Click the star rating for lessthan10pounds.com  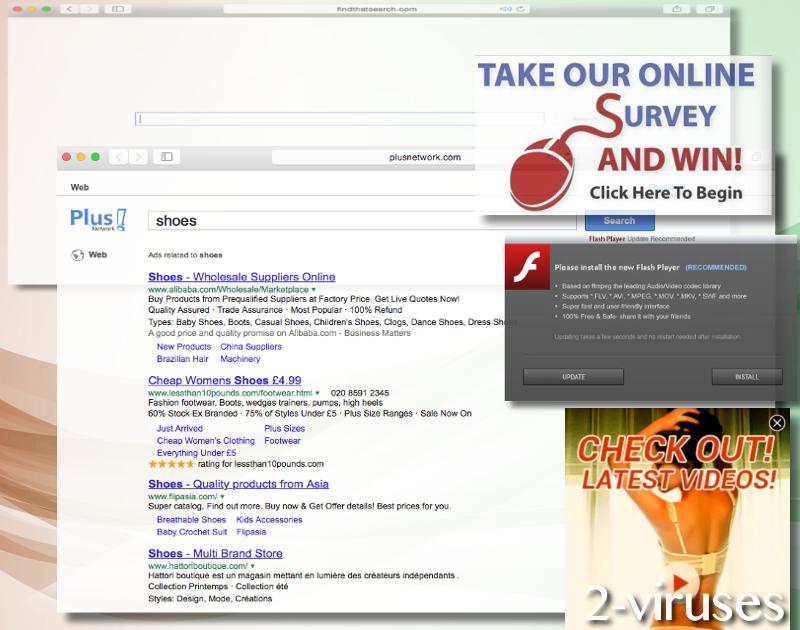point(172,464)
